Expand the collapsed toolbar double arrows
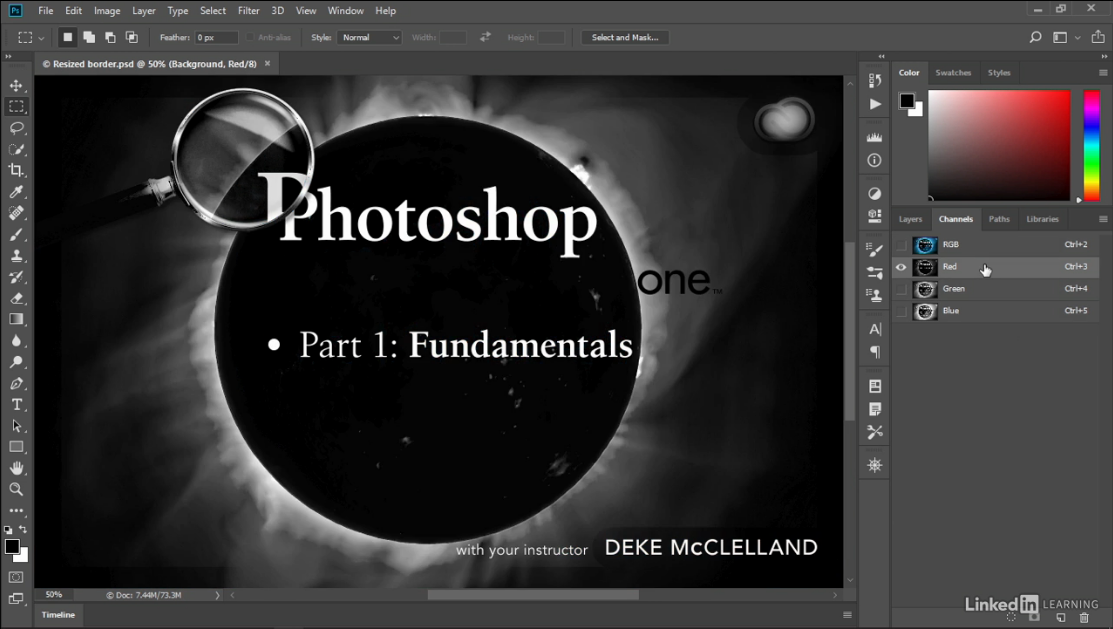 pos(9,56)
